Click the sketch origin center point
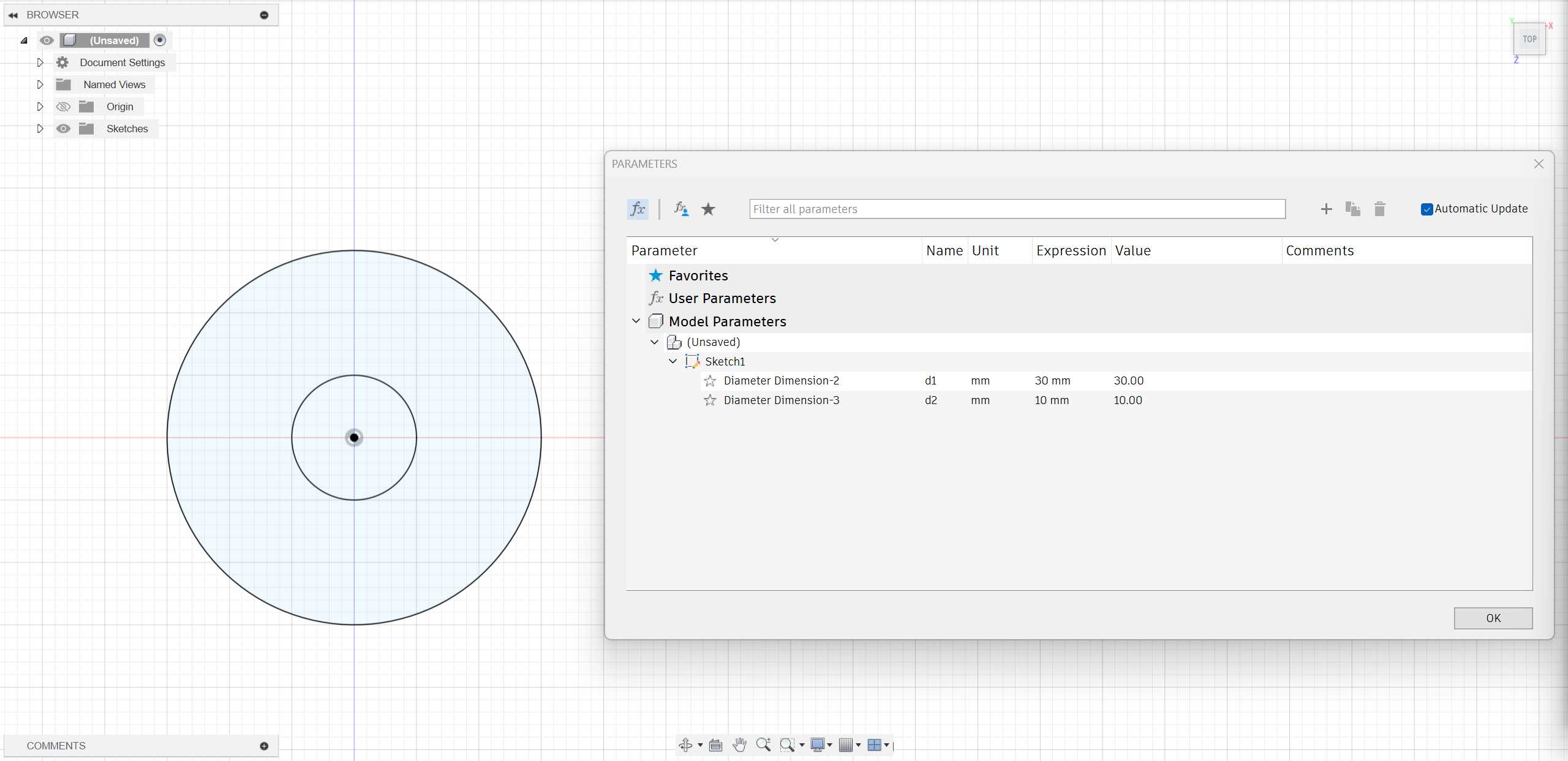Image resolution: width=1568 pixels, height=761 pixels. 354,438
